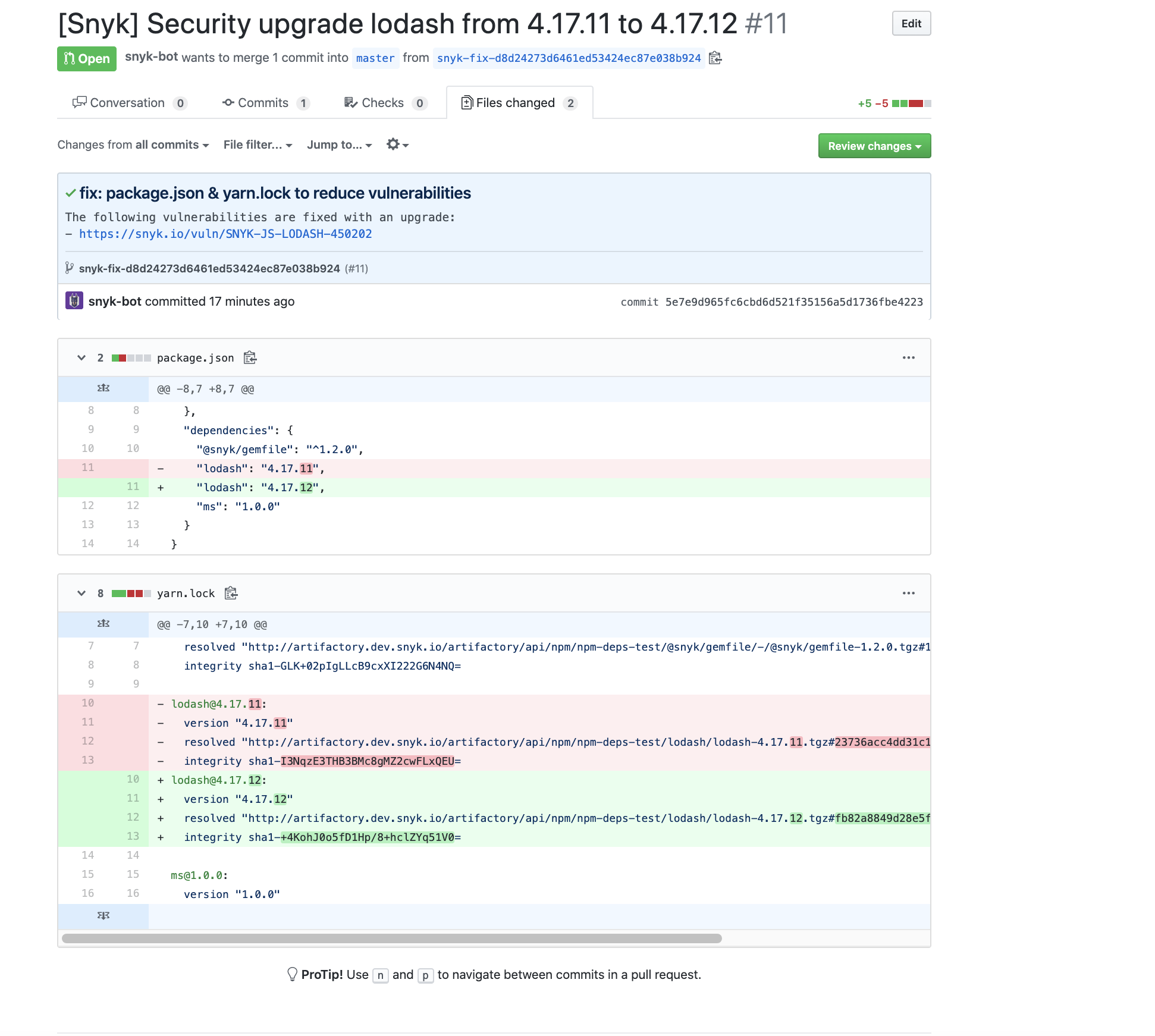Viewport: 1155px width, 1036px height.
Task: Expand hidden lines below in yarn.lock diff
Action: pyautogui.click(x=103, y=916)
